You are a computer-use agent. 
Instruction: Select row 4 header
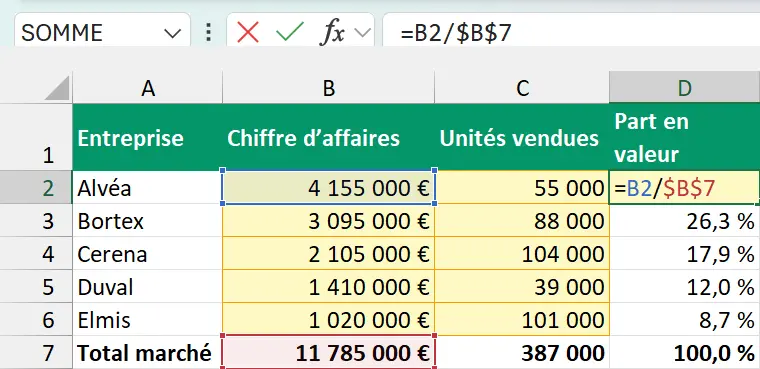[36, 254]
